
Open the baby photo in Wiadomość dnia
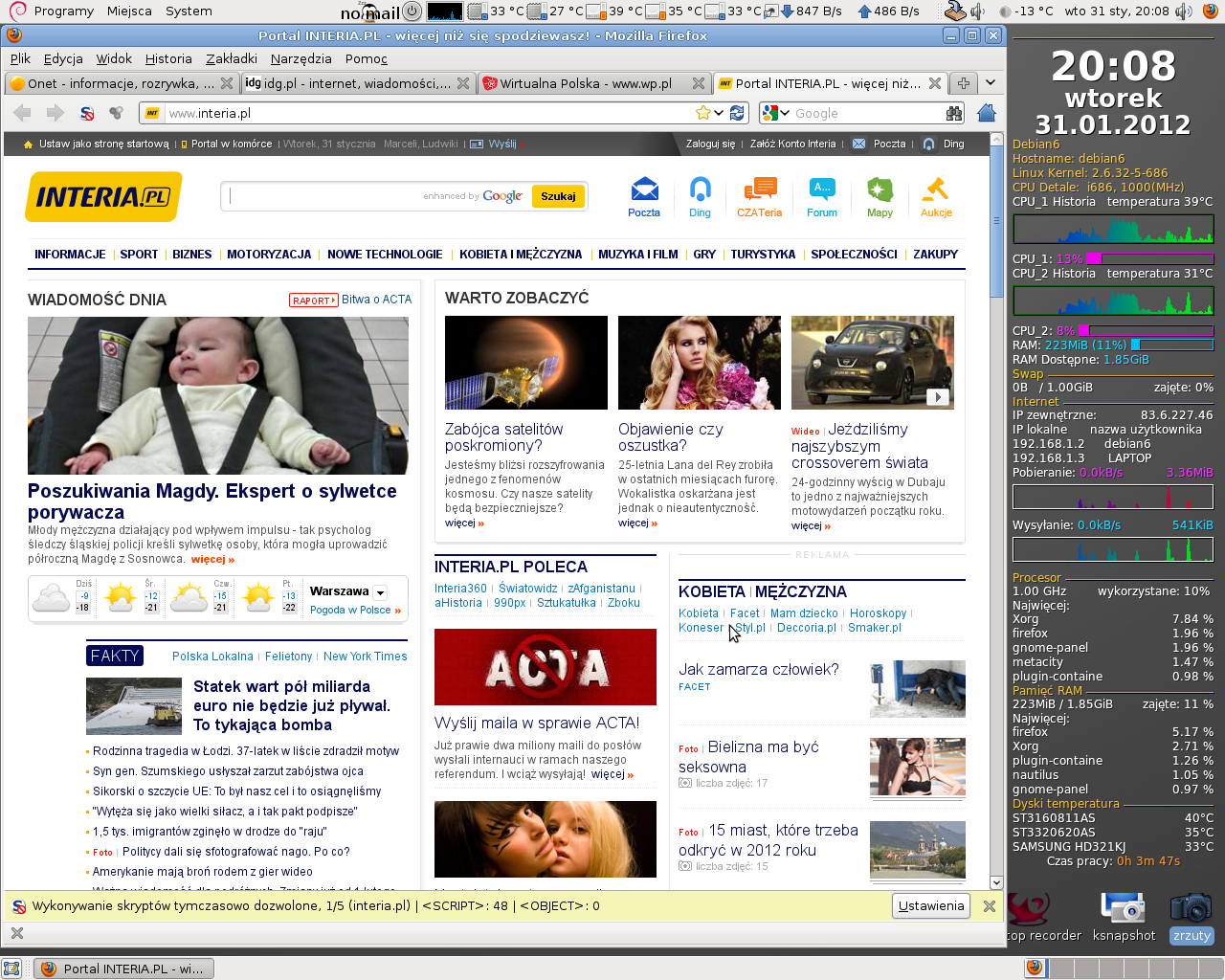218,395
